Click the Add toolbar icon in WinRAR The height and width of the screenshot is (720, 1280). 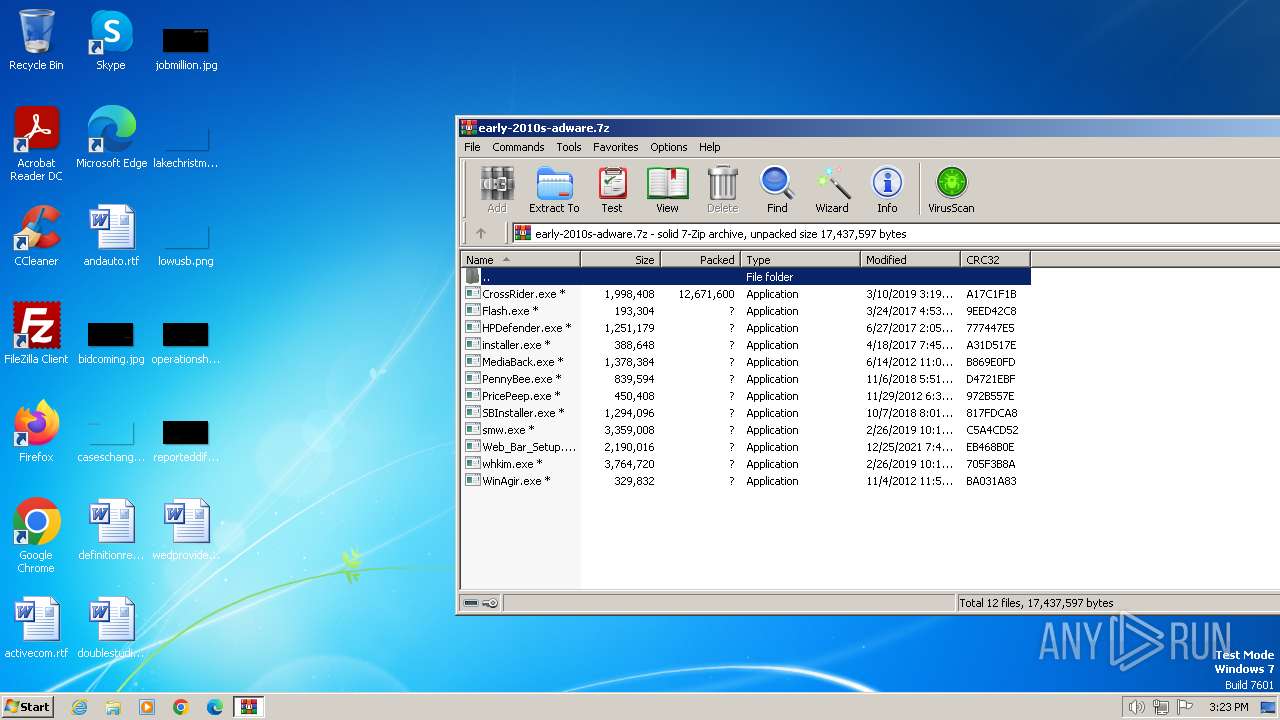497,190
